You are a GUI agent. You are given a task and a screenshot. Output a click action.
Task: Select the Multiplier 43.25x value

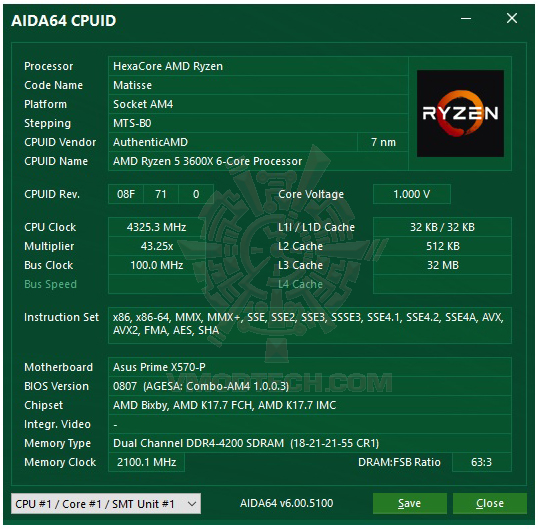click(156, 246)
